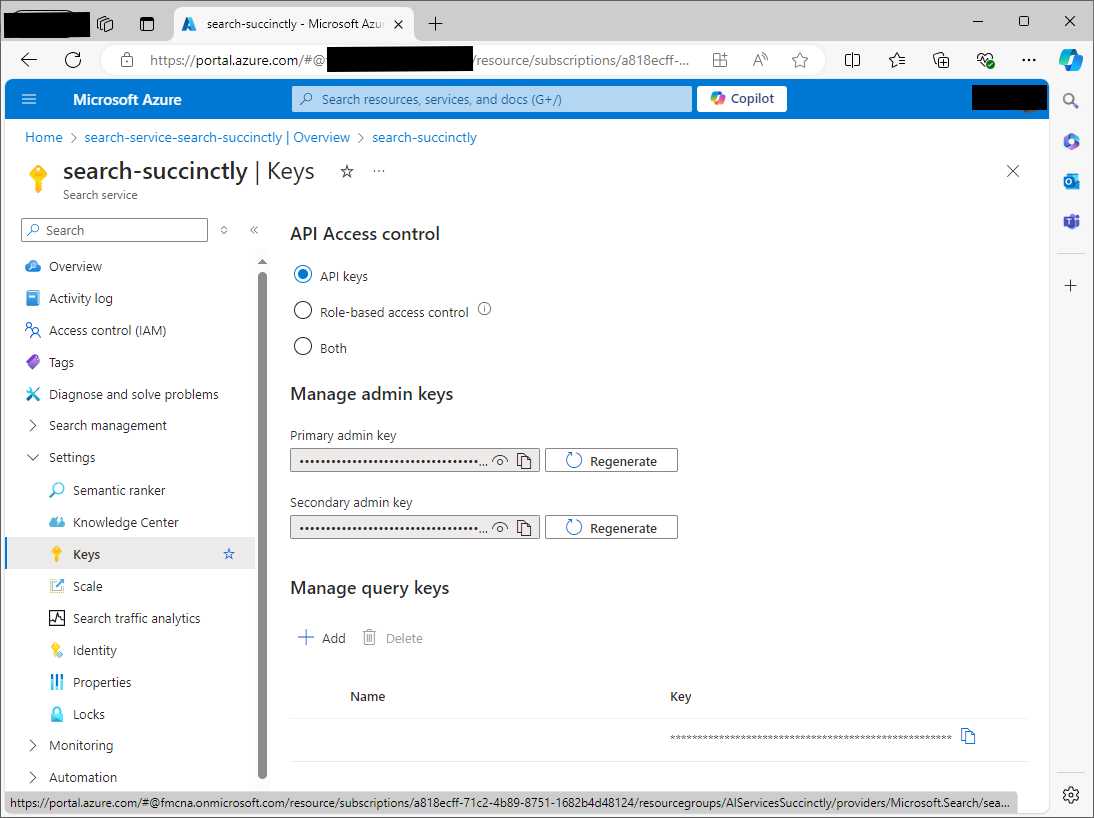1094x818 pixels.
Task: Open the Properties page
Action: click(x=102, y=683)
